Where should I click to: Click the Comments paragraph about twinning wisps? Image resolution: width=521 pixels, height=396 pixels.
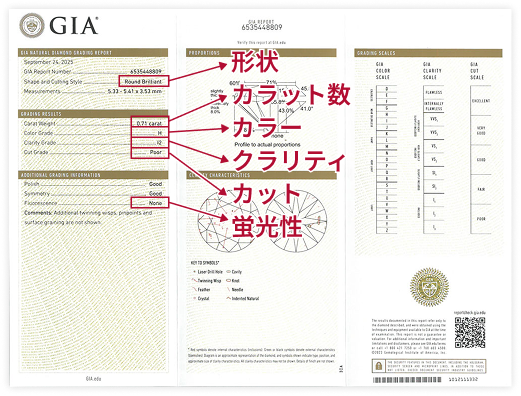pyautogui.click(x=88, y=217)
